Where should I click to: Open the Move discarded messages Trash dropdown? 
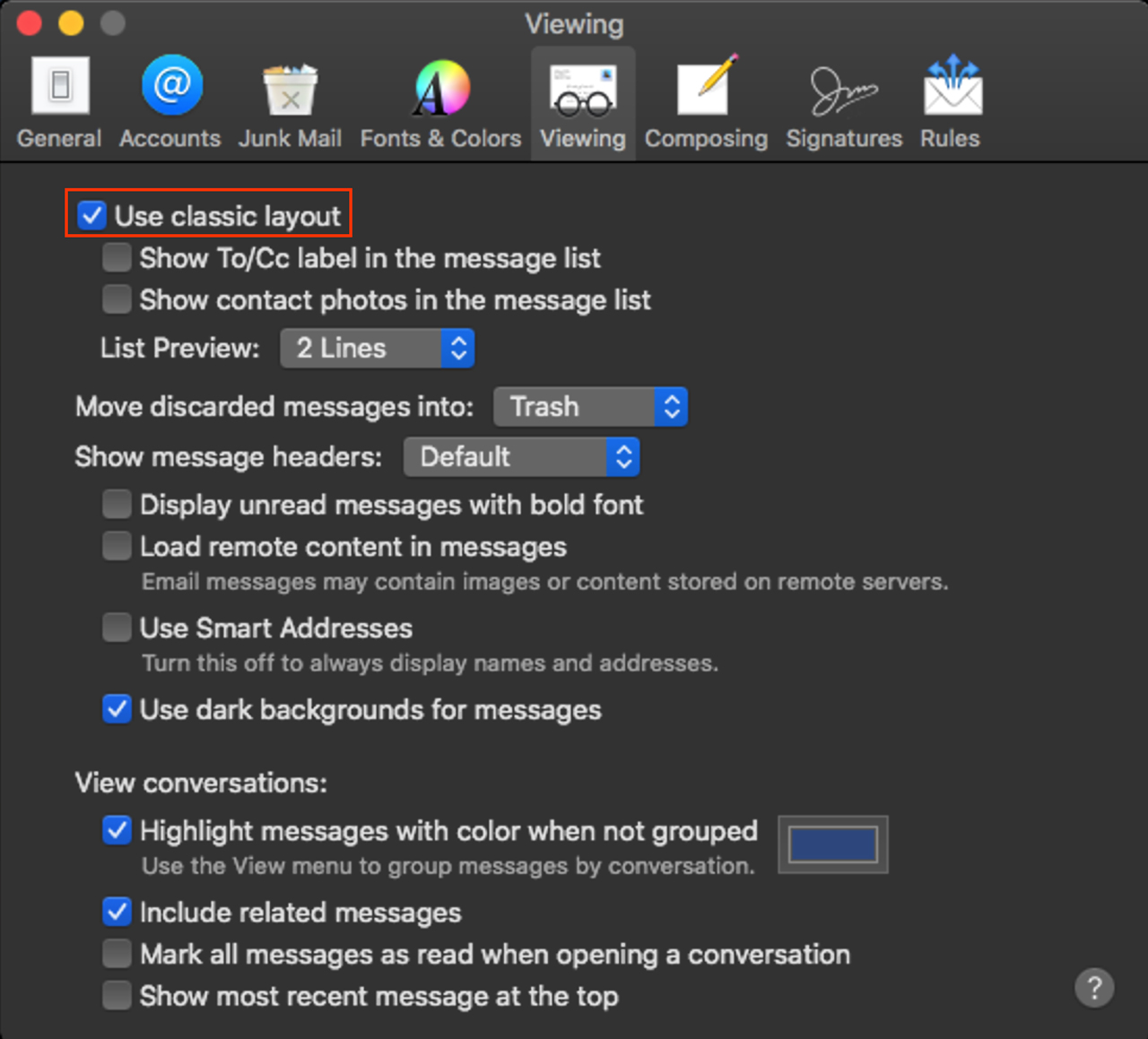590,407
